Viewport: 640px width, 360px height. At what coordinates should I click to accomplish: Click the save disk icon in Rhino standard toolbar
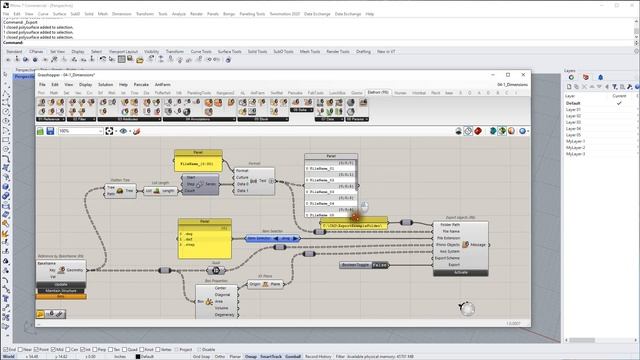click(130, 59)
